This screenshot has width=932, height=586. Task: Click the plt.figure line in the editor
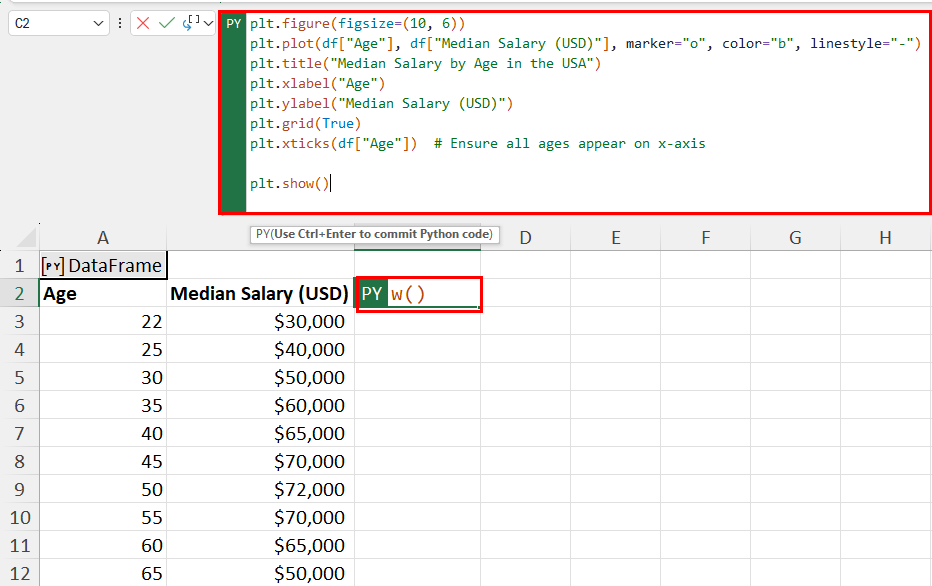357,24
